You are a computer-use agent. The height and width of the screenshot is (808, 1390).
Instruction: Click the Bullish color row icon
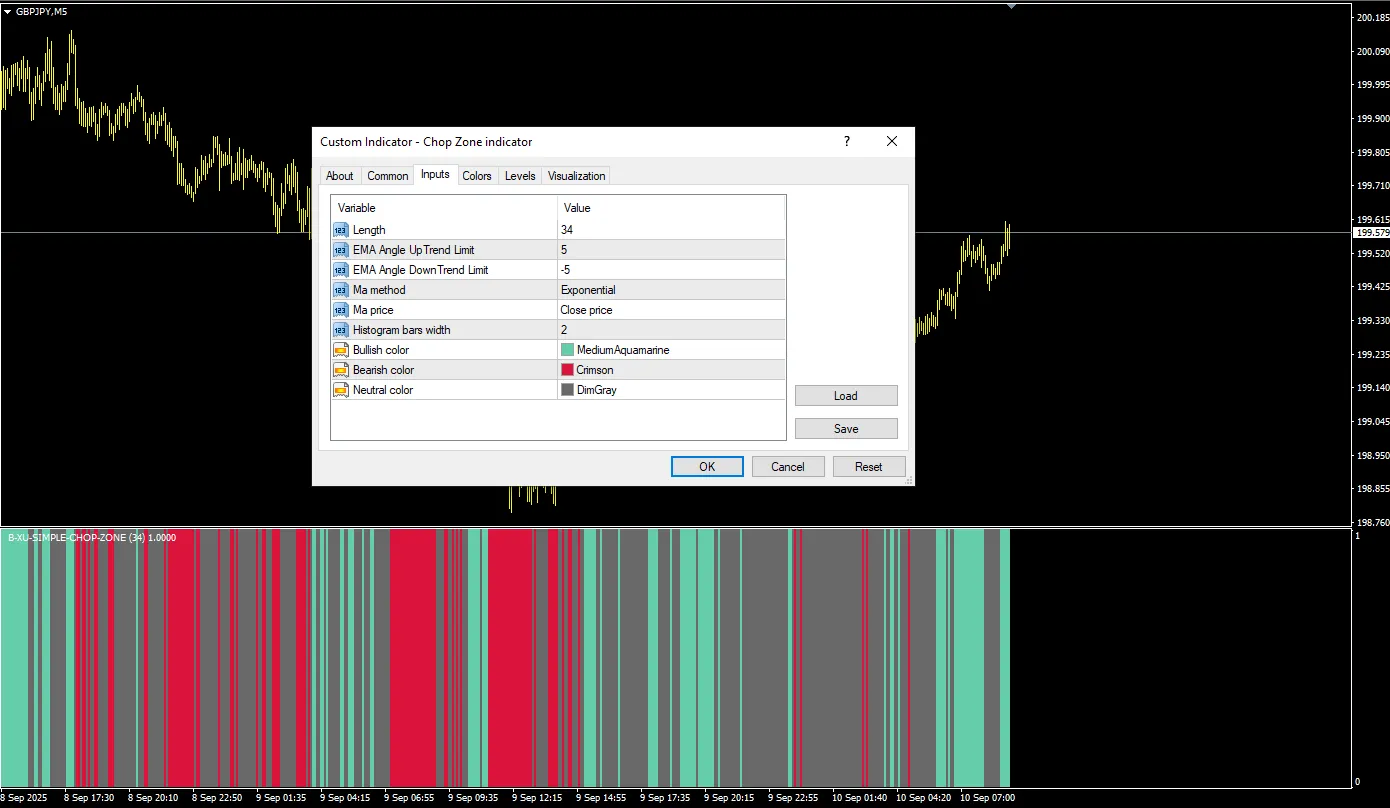coord(341,350)
